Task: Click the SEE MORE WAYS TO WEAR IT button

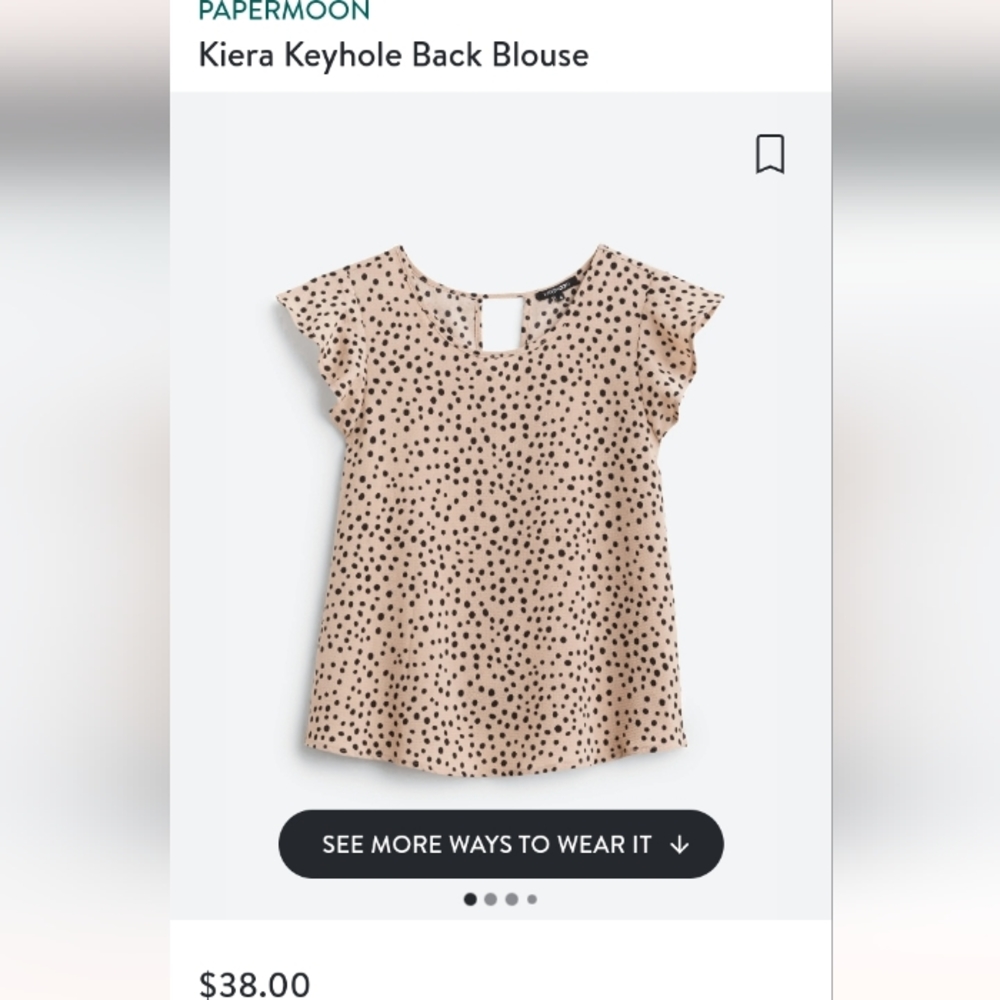Action: pos(500,845)
